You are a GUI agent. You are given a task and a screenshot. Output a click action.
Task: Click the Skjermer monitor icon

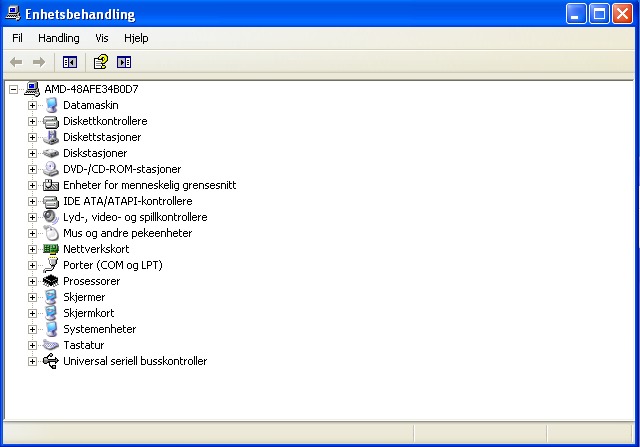[51, 297]
